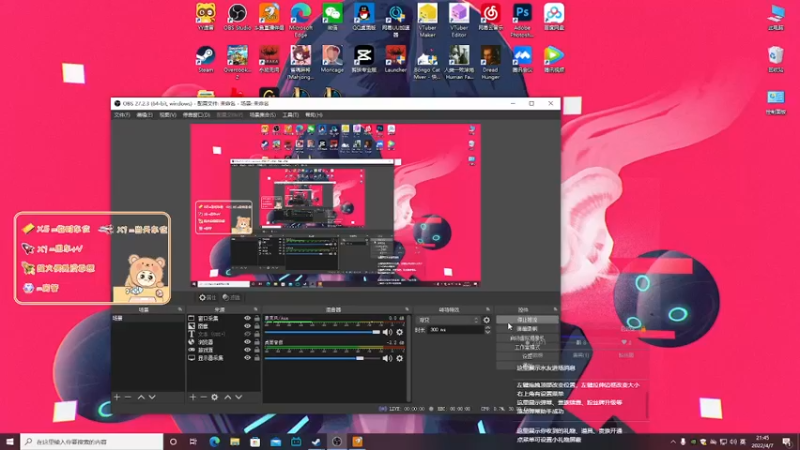Screen dimensions: 800x450
Task: Open the 工具(T) menu in OBS
Action: pyautogui.click(x=290, y=115)
